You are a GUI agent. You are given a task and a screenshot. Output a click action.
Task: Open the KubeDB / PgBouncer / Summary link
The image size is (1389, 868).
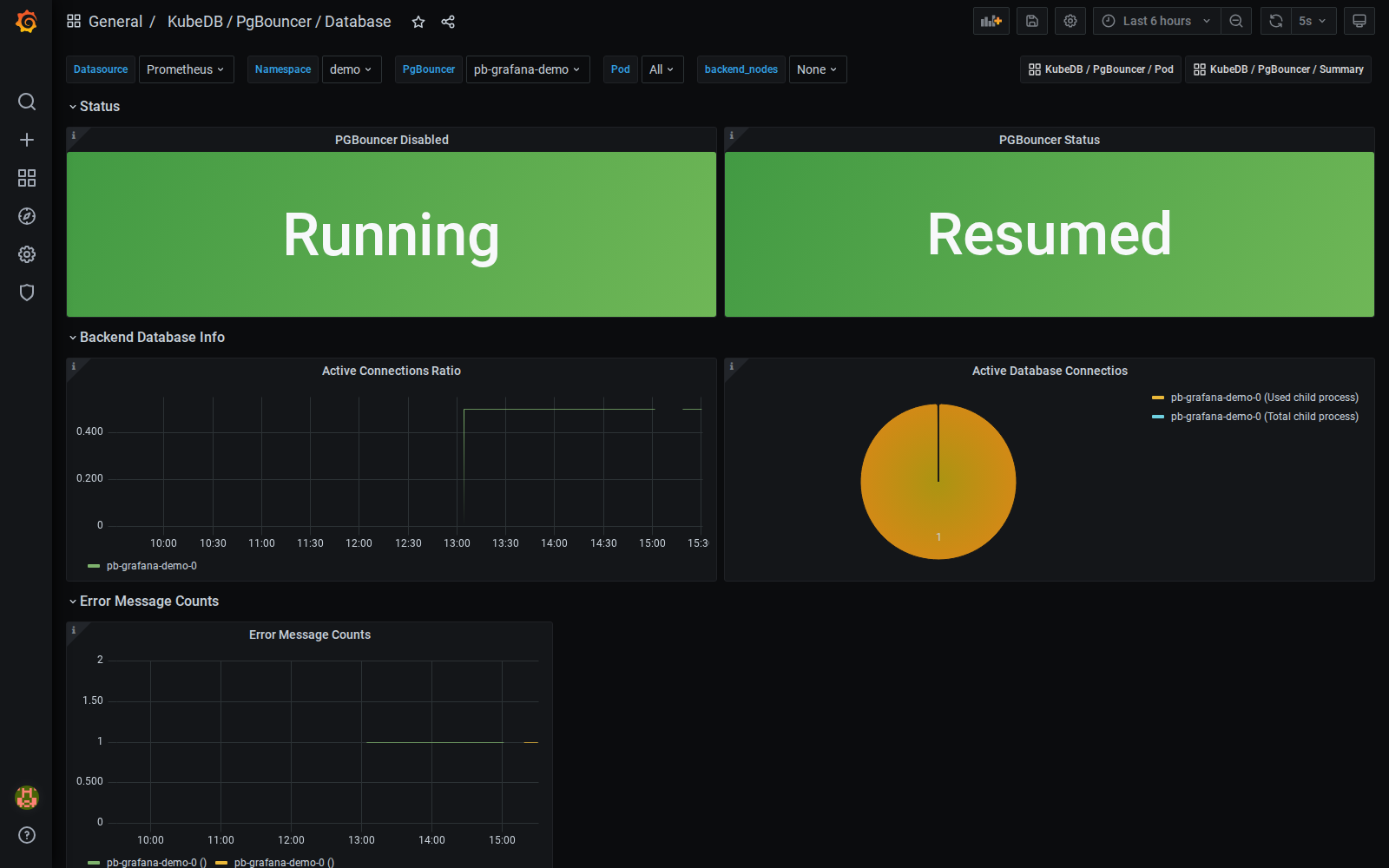click(x=1278, y=69)
